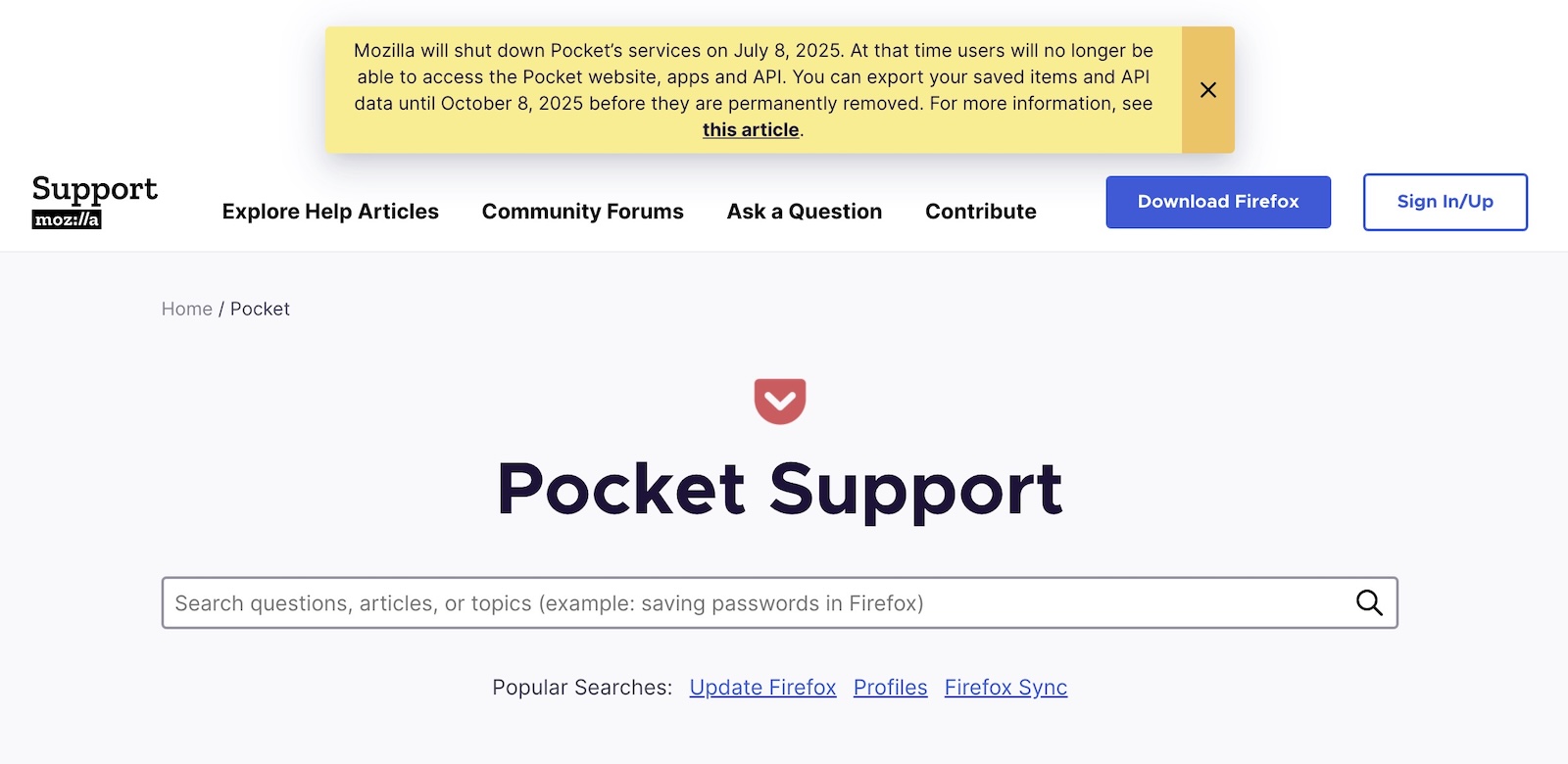Select the Profiles popular search link

(x=890, y=688)
